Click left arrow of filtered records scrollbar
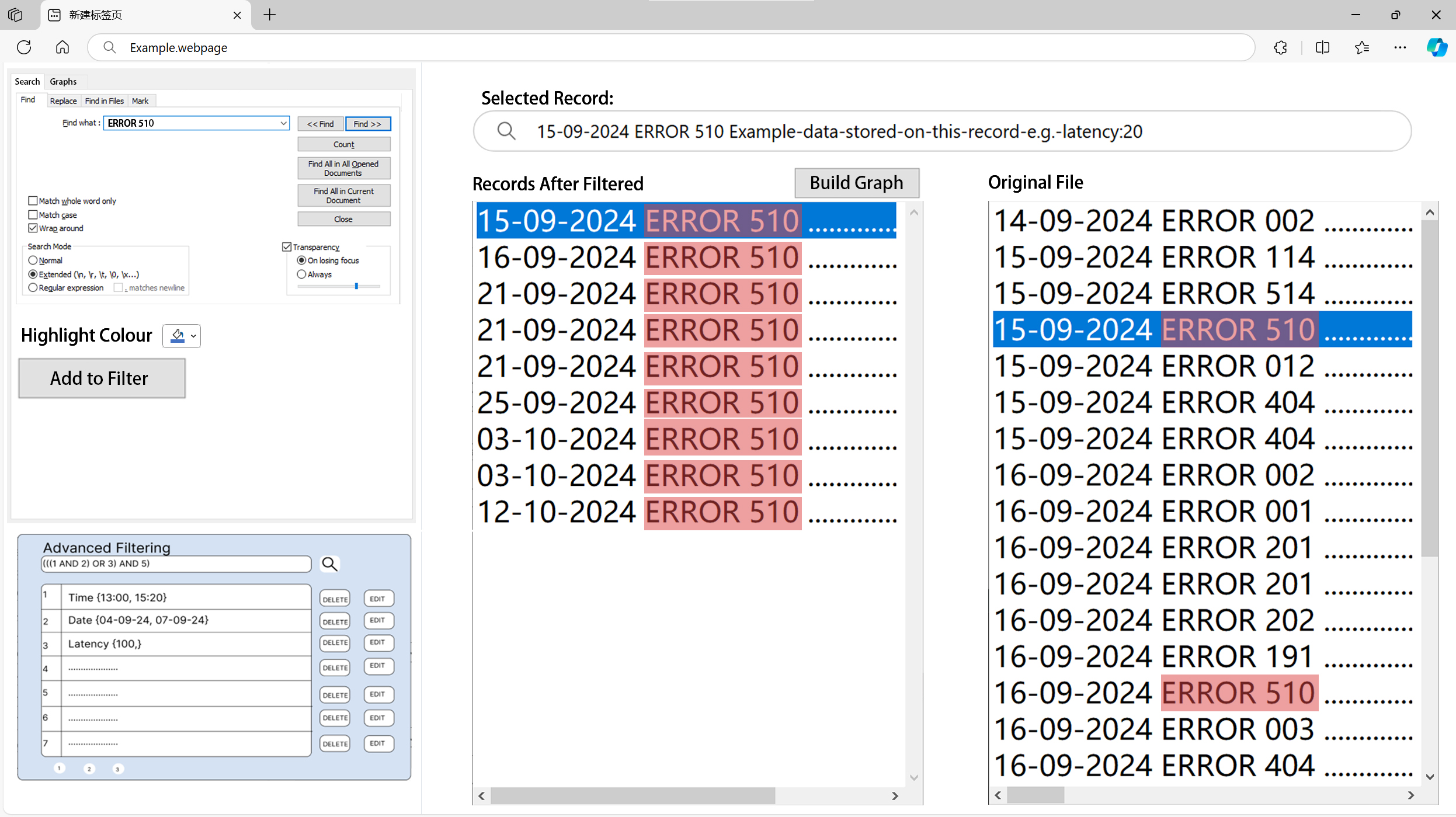This screenshot has width=1456, height=817. [x=481, y=796]
